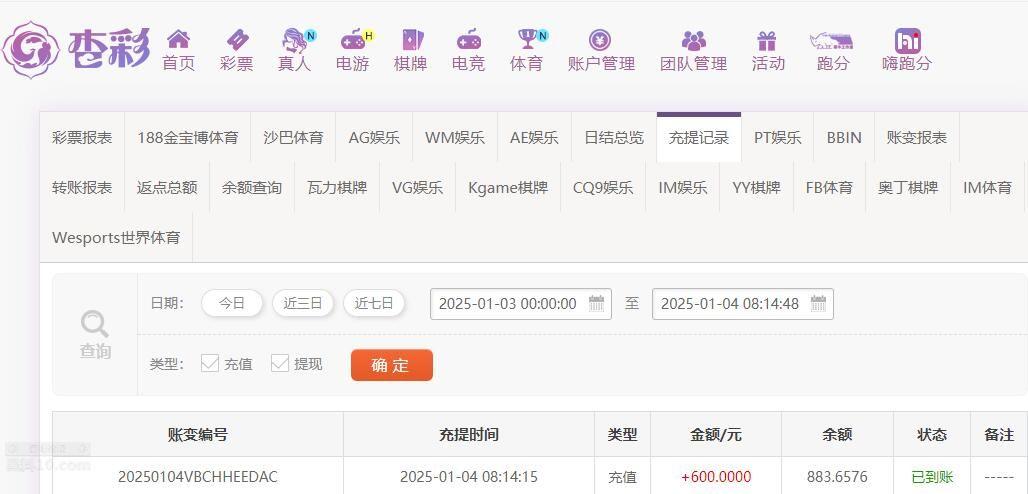Open the 活动 gift box icon

[x=766, y=41]
